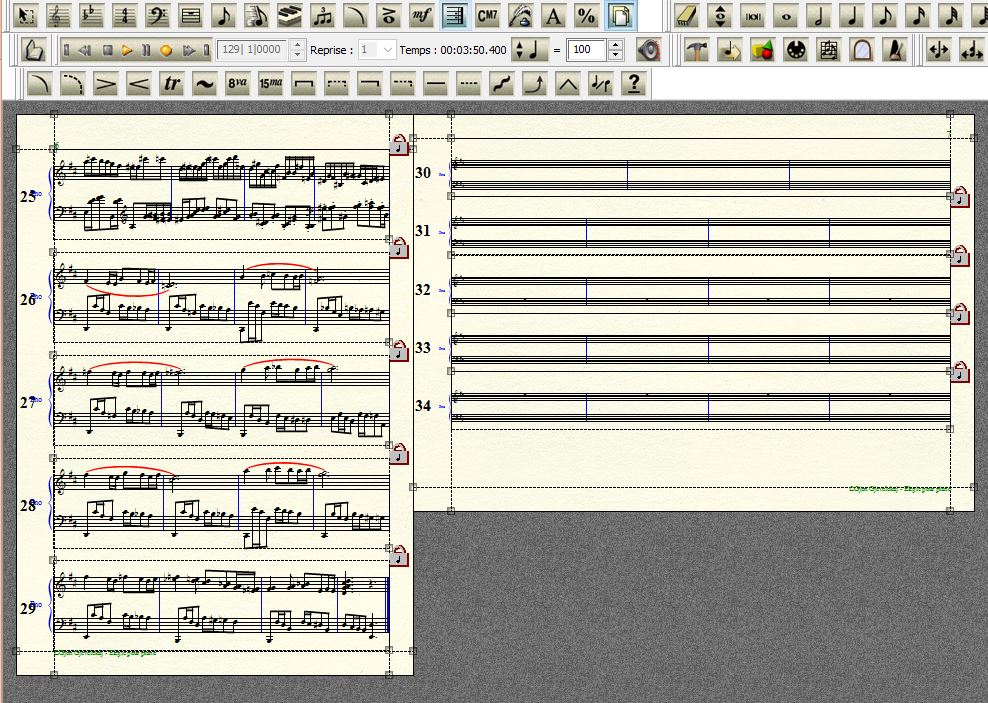Choose the trill ornament tool
The height and width of the screenshot is (703, 988).
[x=171, y=84]
